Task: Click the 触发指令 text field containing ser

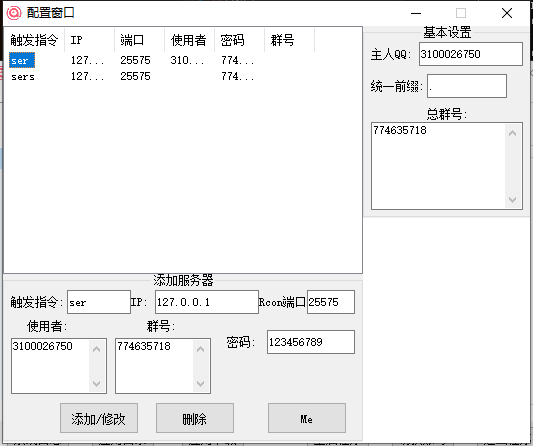Action: coord(99,302)
